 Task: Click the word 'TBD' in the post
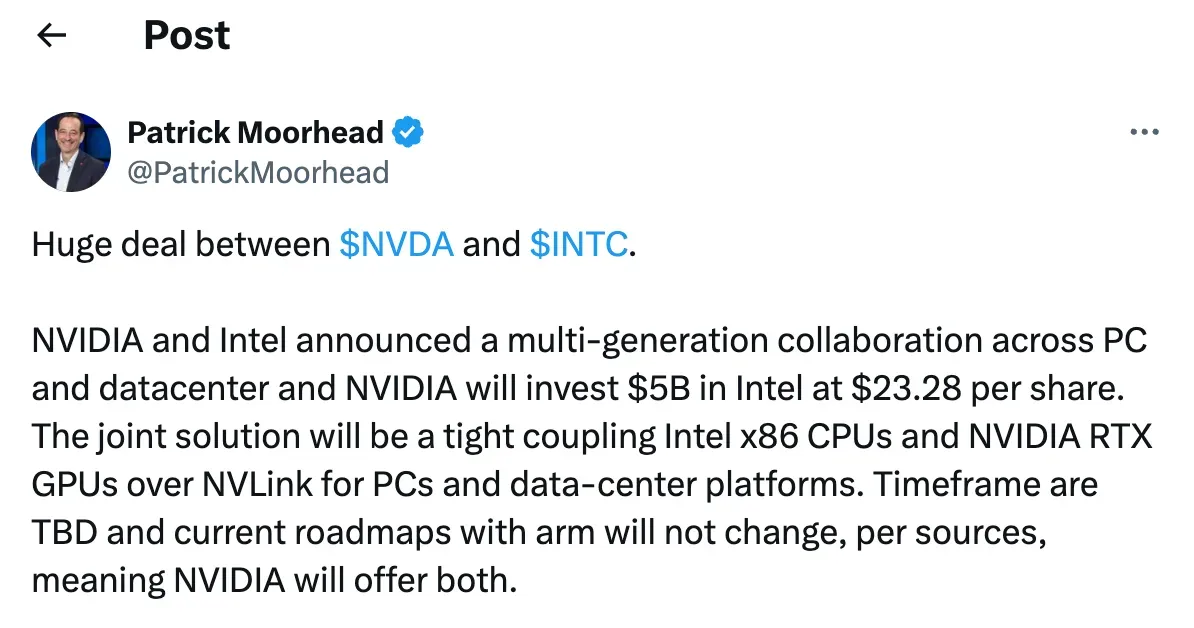tap(65, 532)
